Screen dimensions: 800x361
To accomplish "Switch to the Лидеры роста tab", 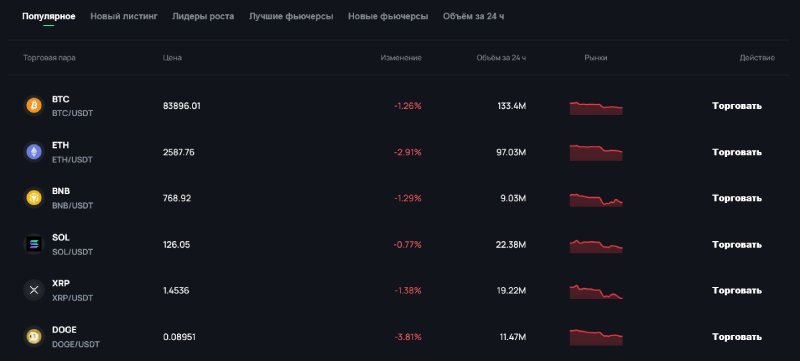I will [203, 16].
